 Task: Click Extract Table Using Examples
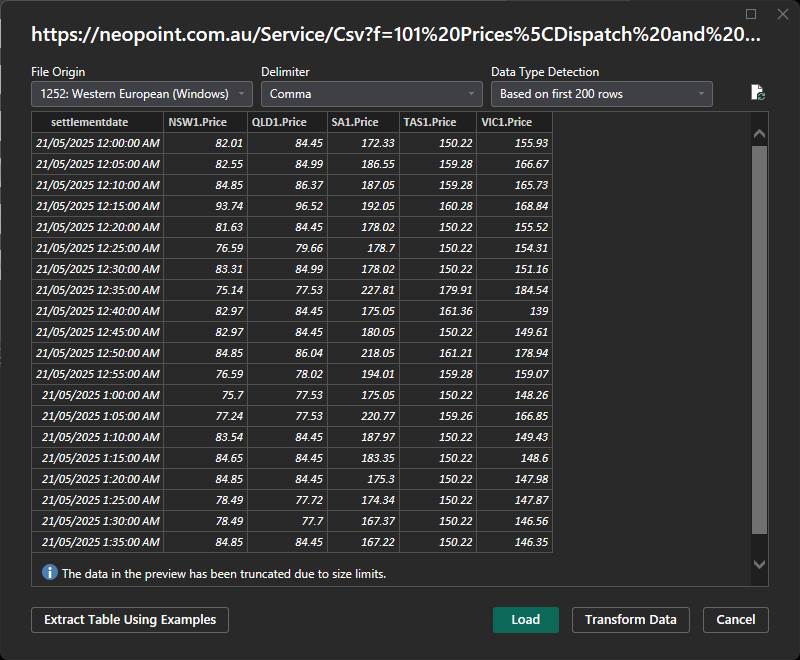[x=130, y=620]
